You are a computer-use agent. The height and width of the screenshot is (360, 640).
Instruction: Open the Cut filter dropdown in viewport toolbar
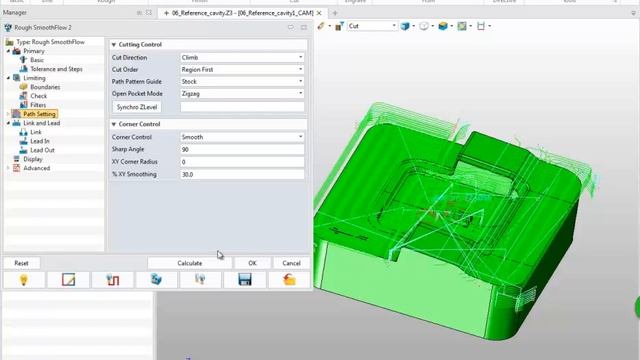(x=394, y=26)
